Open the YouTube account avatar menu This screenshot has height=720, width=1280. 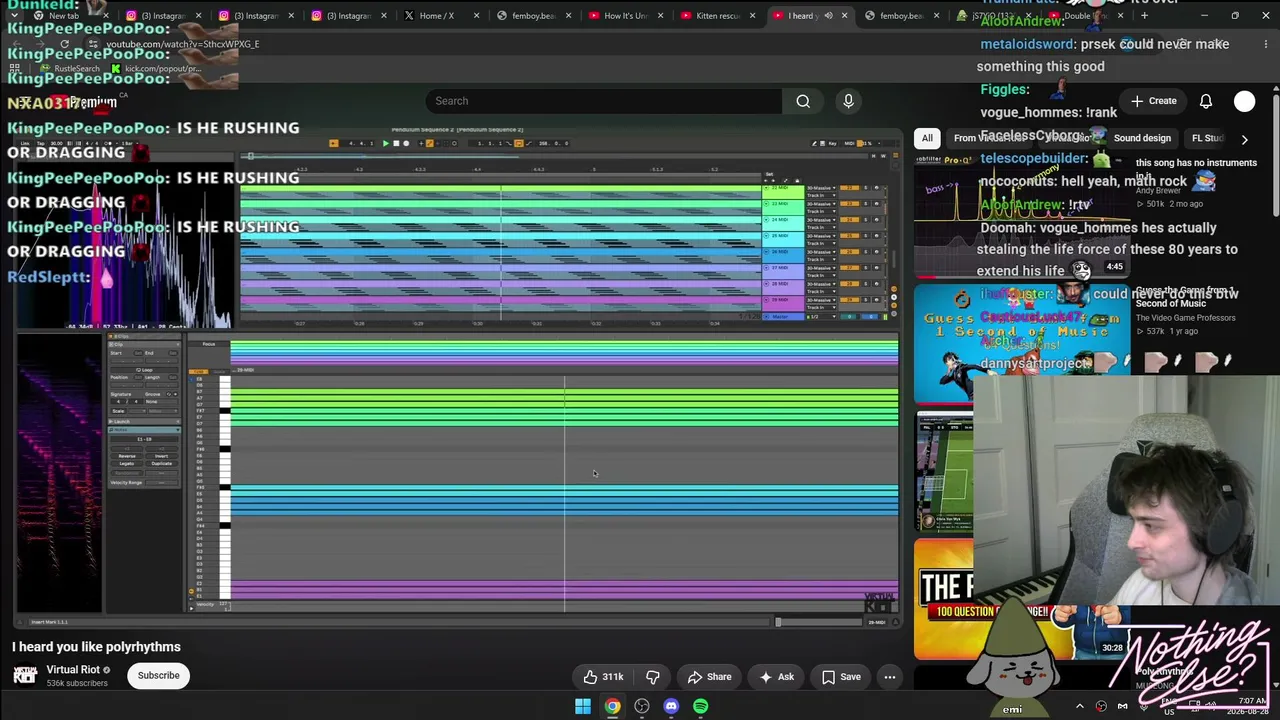click(x=1244, y=101)
